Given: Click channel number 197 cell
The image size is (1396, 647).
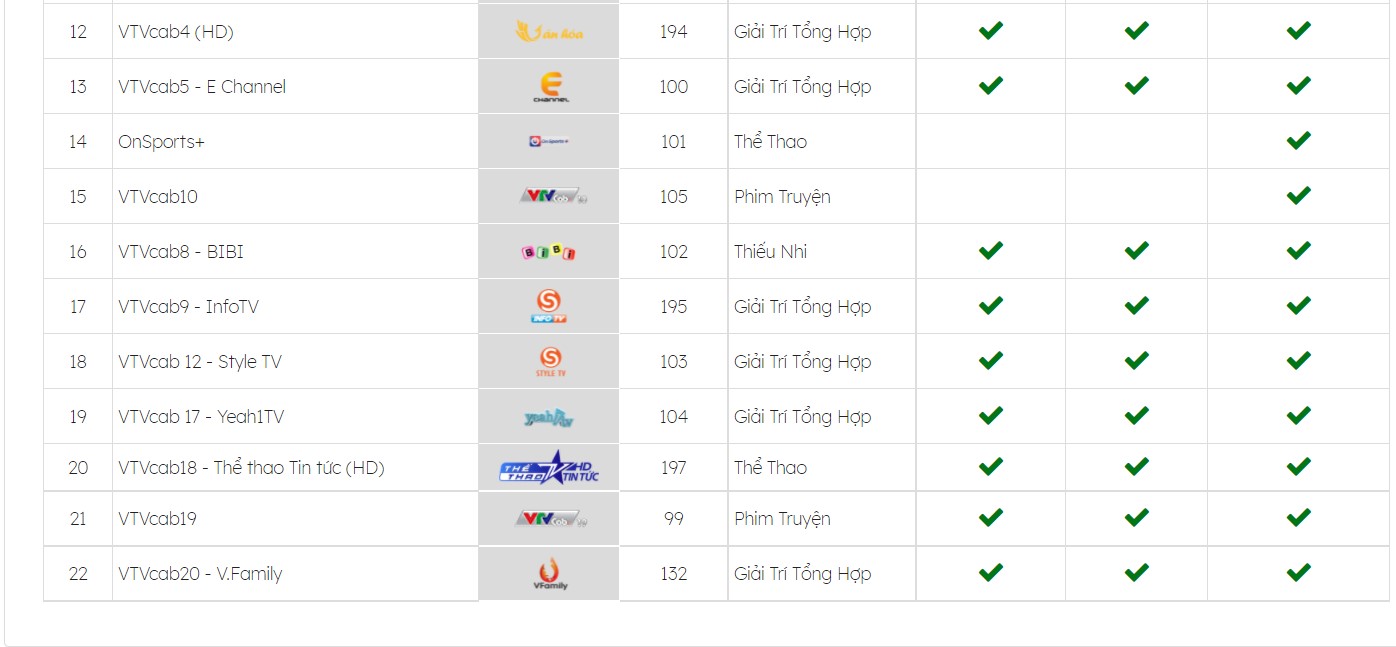Looking at the screenshot, I should (x=673, y=467).
